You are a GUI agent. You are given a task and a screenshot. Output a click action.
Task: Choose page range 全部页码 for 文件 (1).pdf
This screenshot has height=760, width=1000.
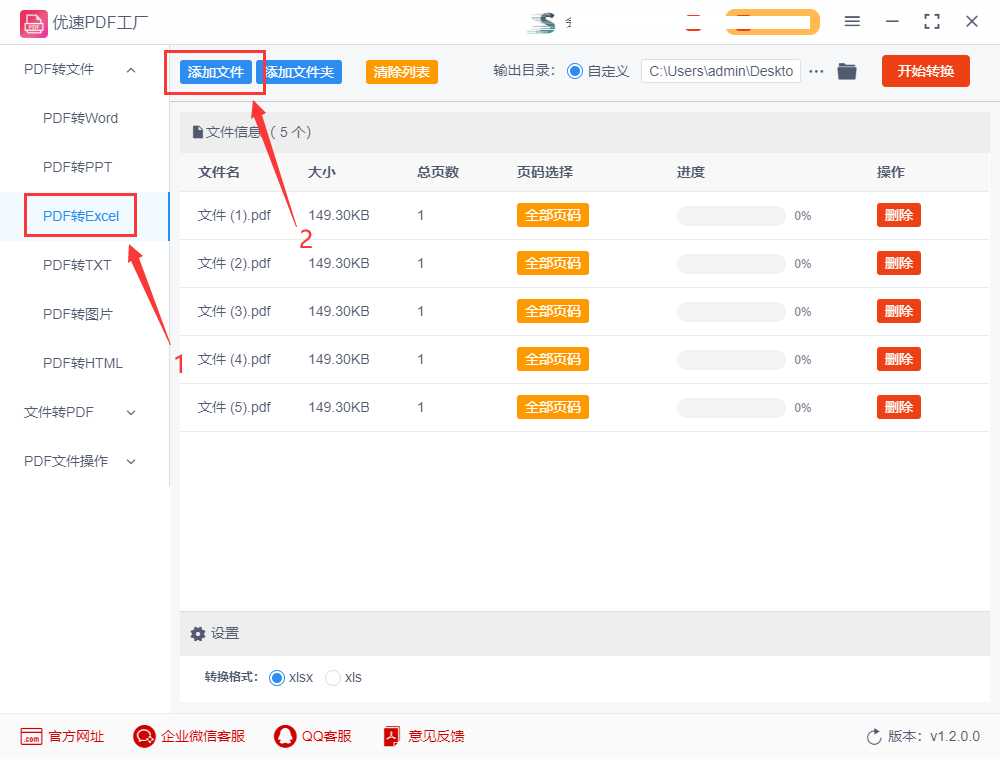coord(553,216)
